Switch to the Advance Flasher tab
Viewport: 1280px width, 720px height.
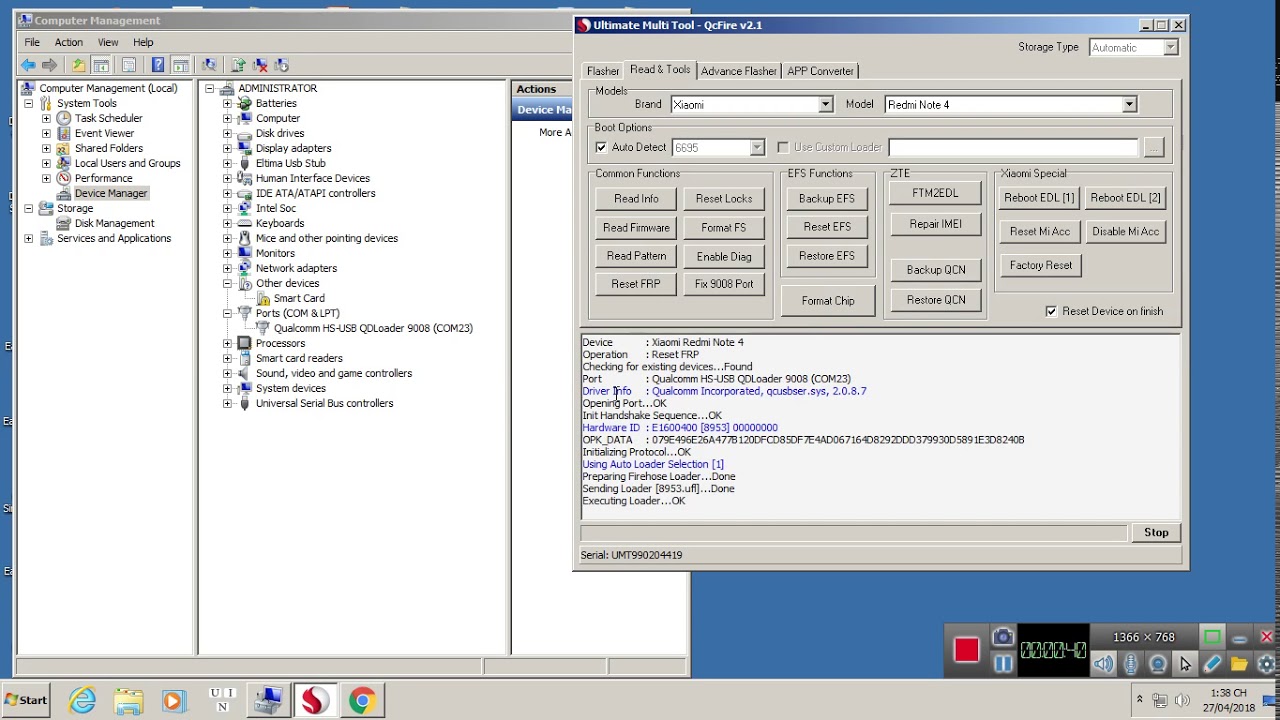[738, 71]
